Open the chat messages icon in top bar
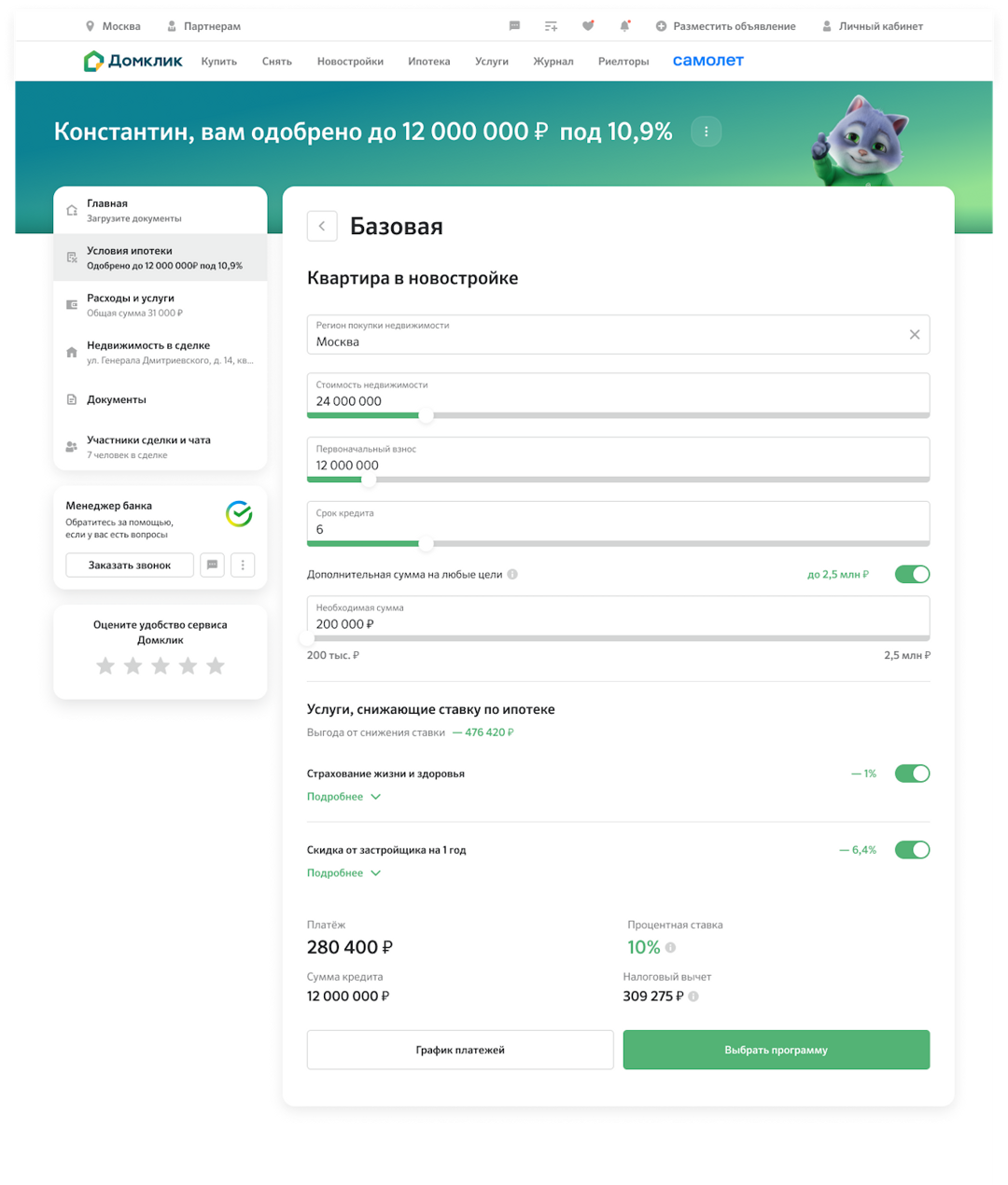The width and height of the screenshot is (1008, 1185). [514, 26]
